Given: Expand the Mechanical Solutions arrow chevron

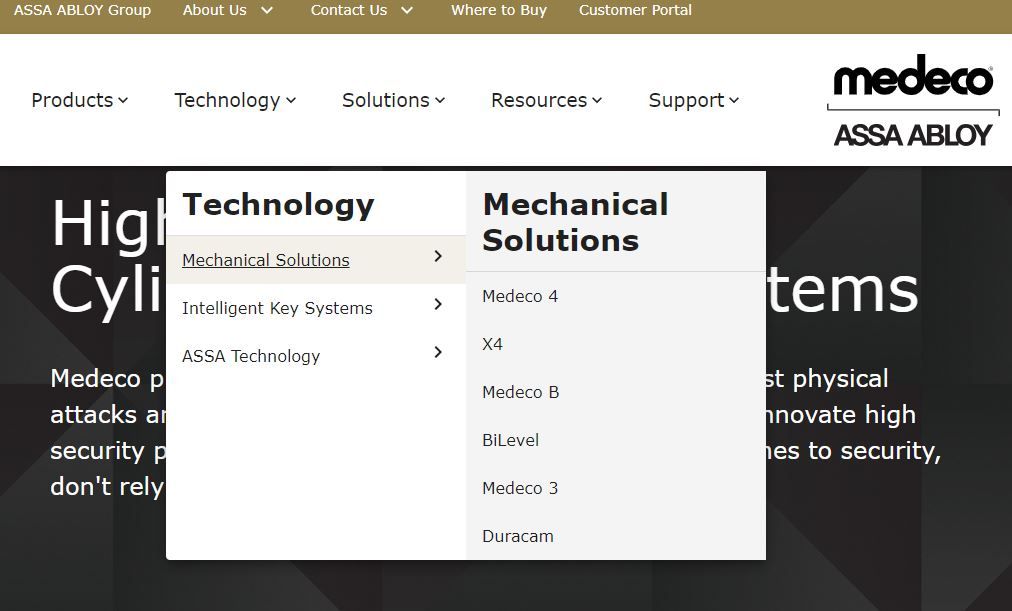Looking at the screenshot, I should coord(438,256).
